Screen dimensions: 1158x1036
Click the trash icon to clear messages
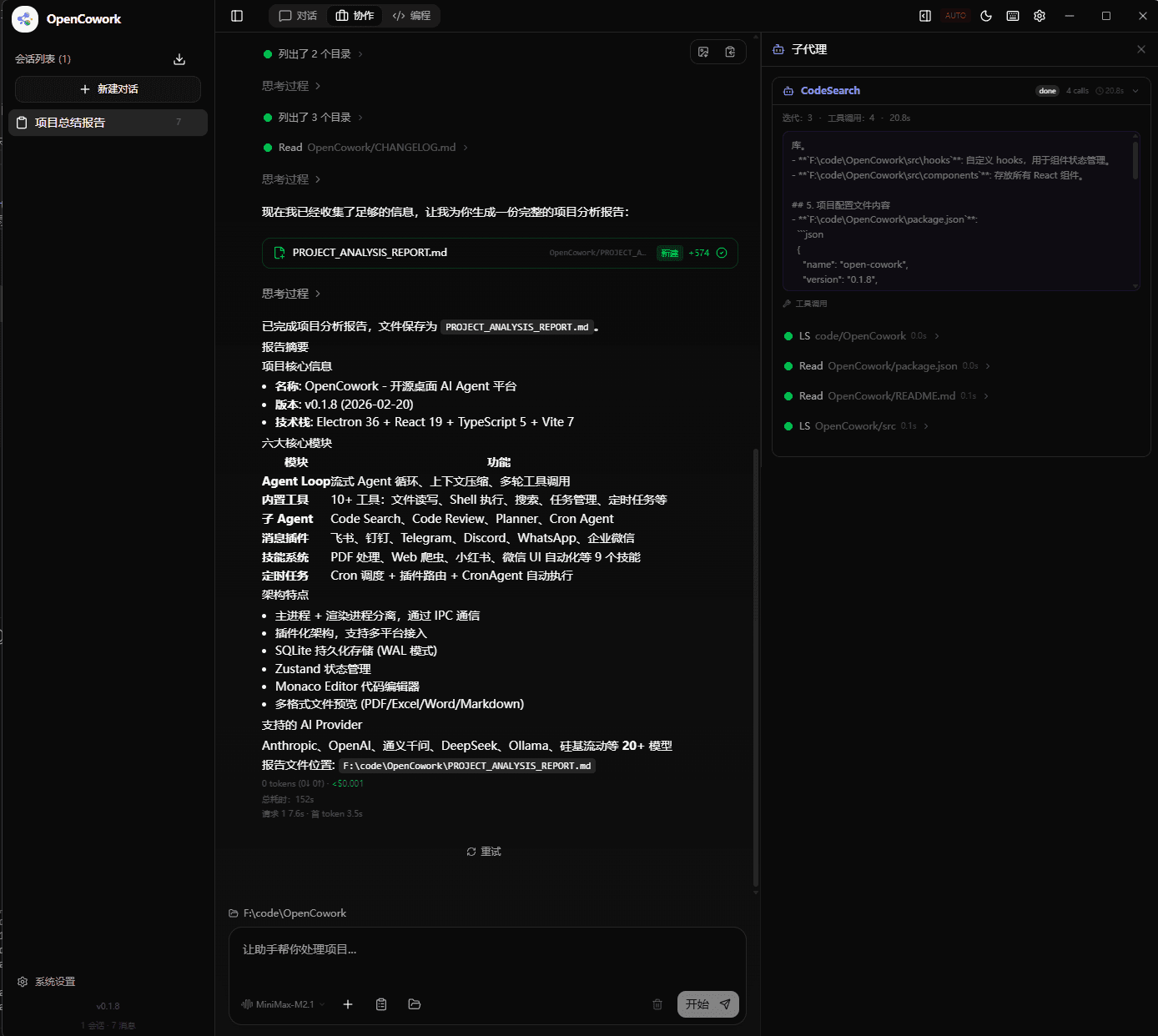pos(657,1004)
